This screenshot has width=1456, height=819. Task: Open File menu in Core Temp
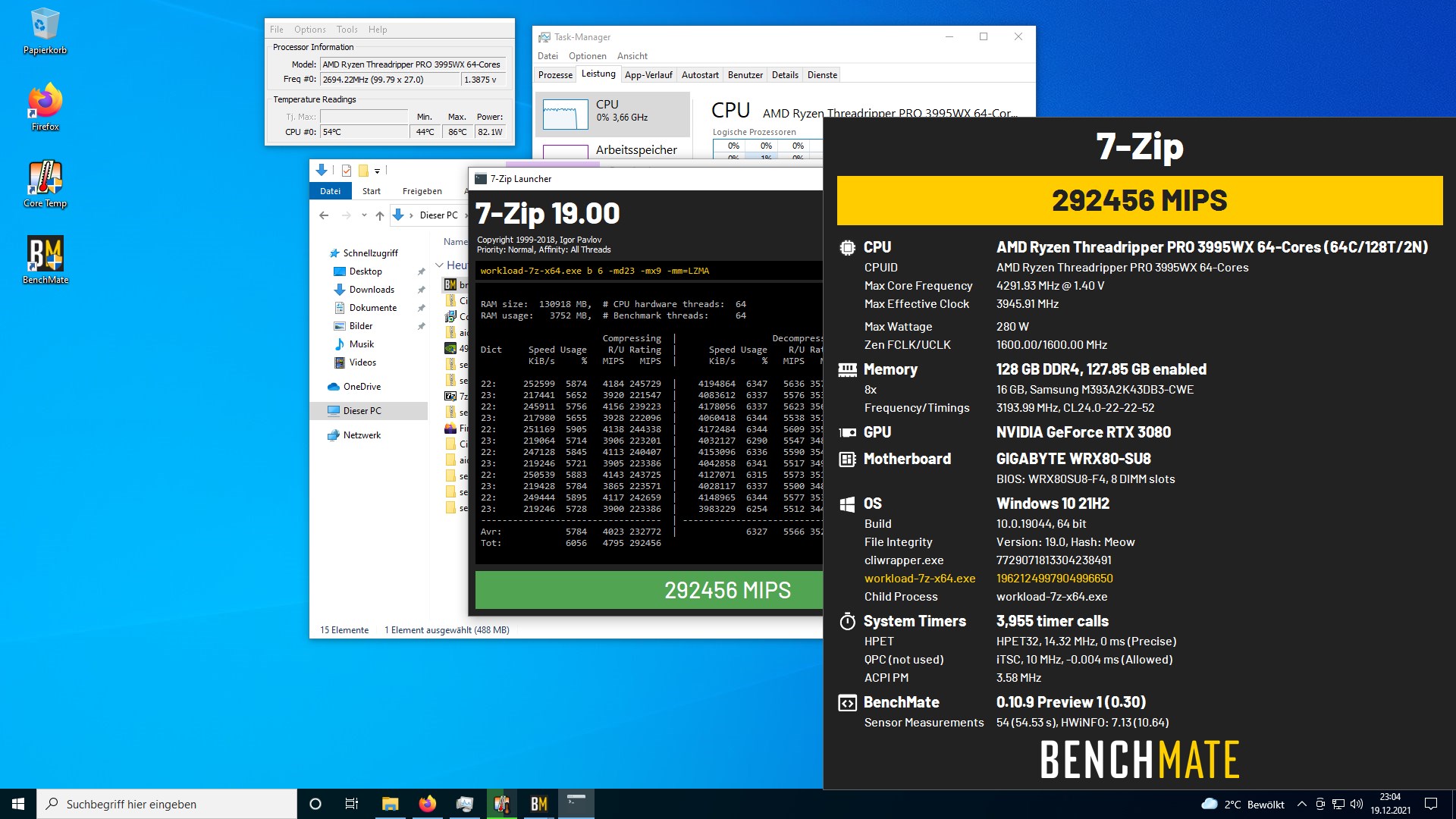tap(277, 30)
